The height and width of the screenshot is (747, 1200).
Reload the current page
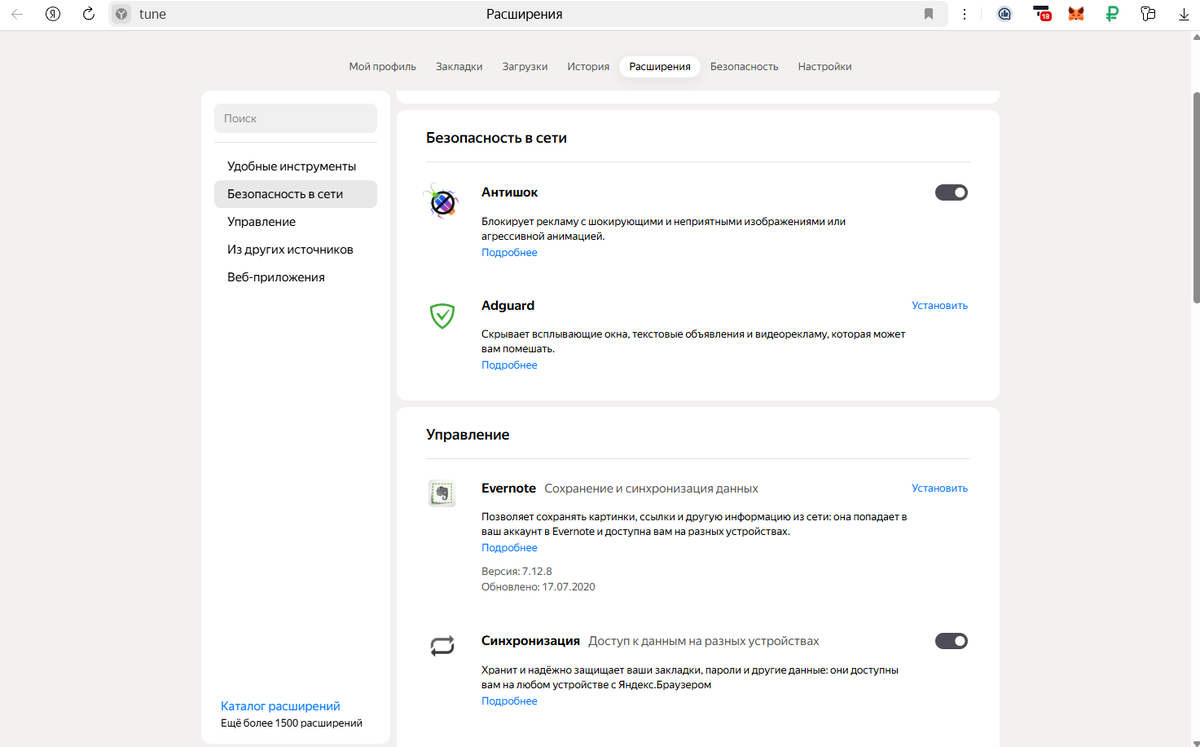(x=89, y=14)
